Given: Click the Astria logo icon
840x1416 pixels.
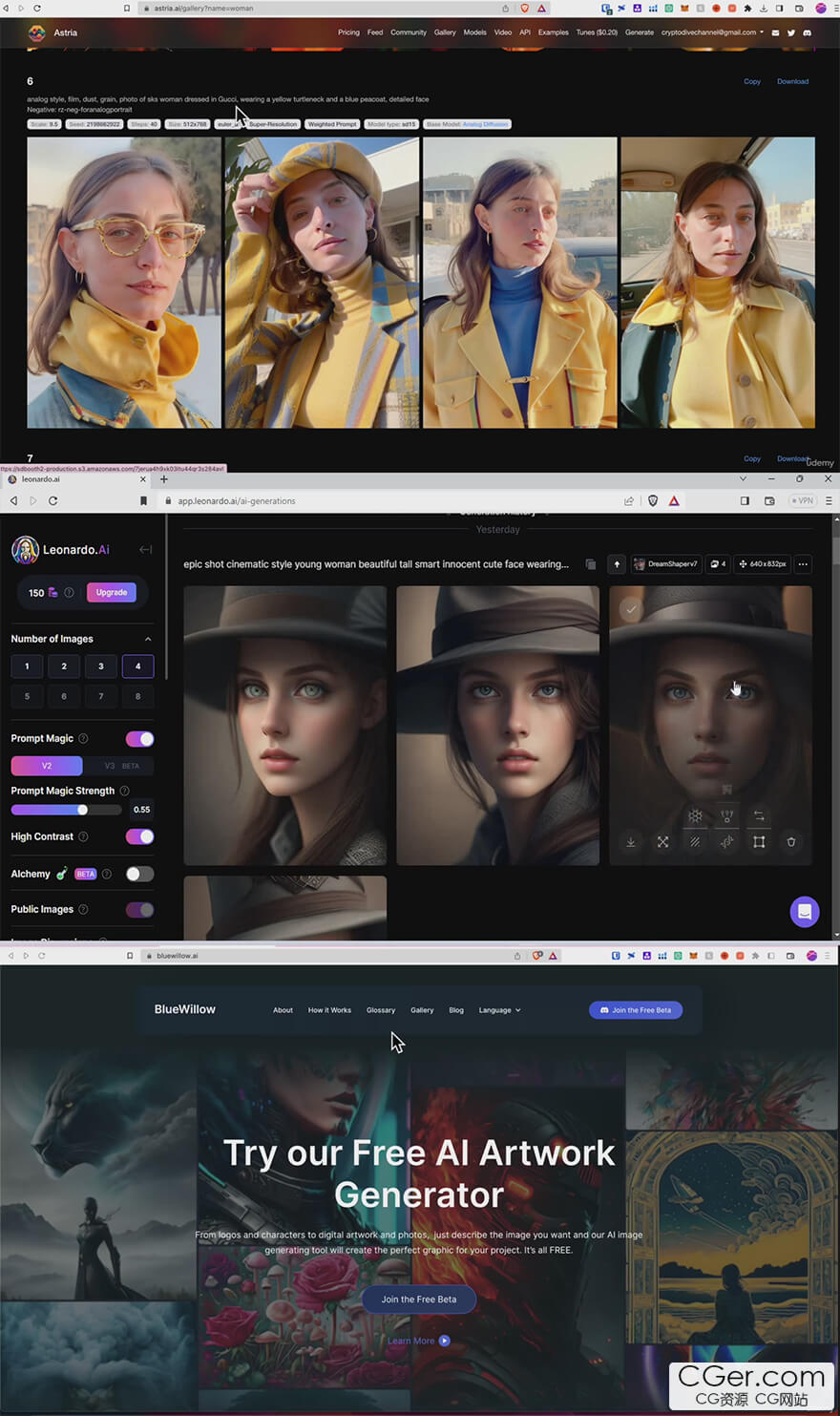Looking at the screenshot, I should coord(36,32).
